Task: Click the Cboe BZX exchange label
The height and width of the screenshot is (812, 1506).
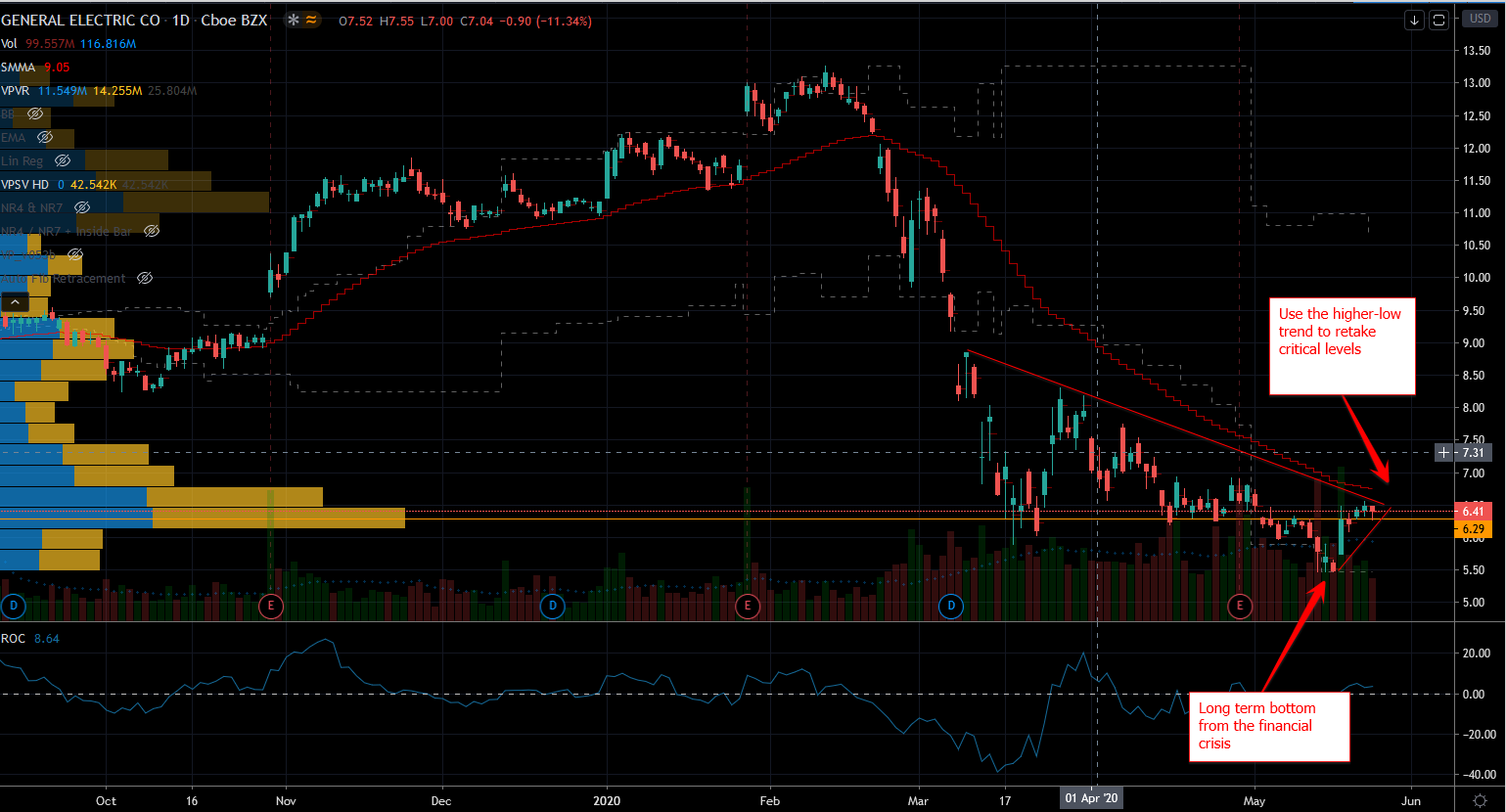Action: 234,20
